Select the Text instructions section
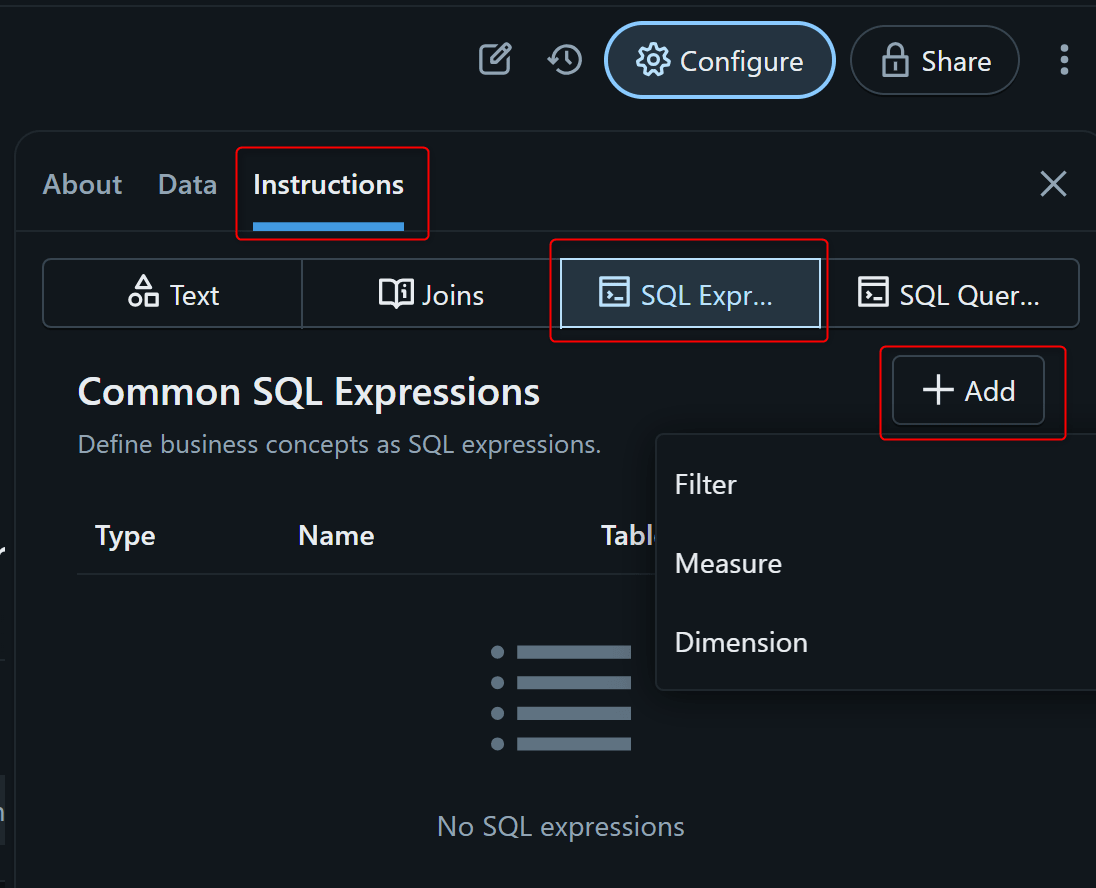This screenshot has width=1096, height=888. [x=173, y=294]
